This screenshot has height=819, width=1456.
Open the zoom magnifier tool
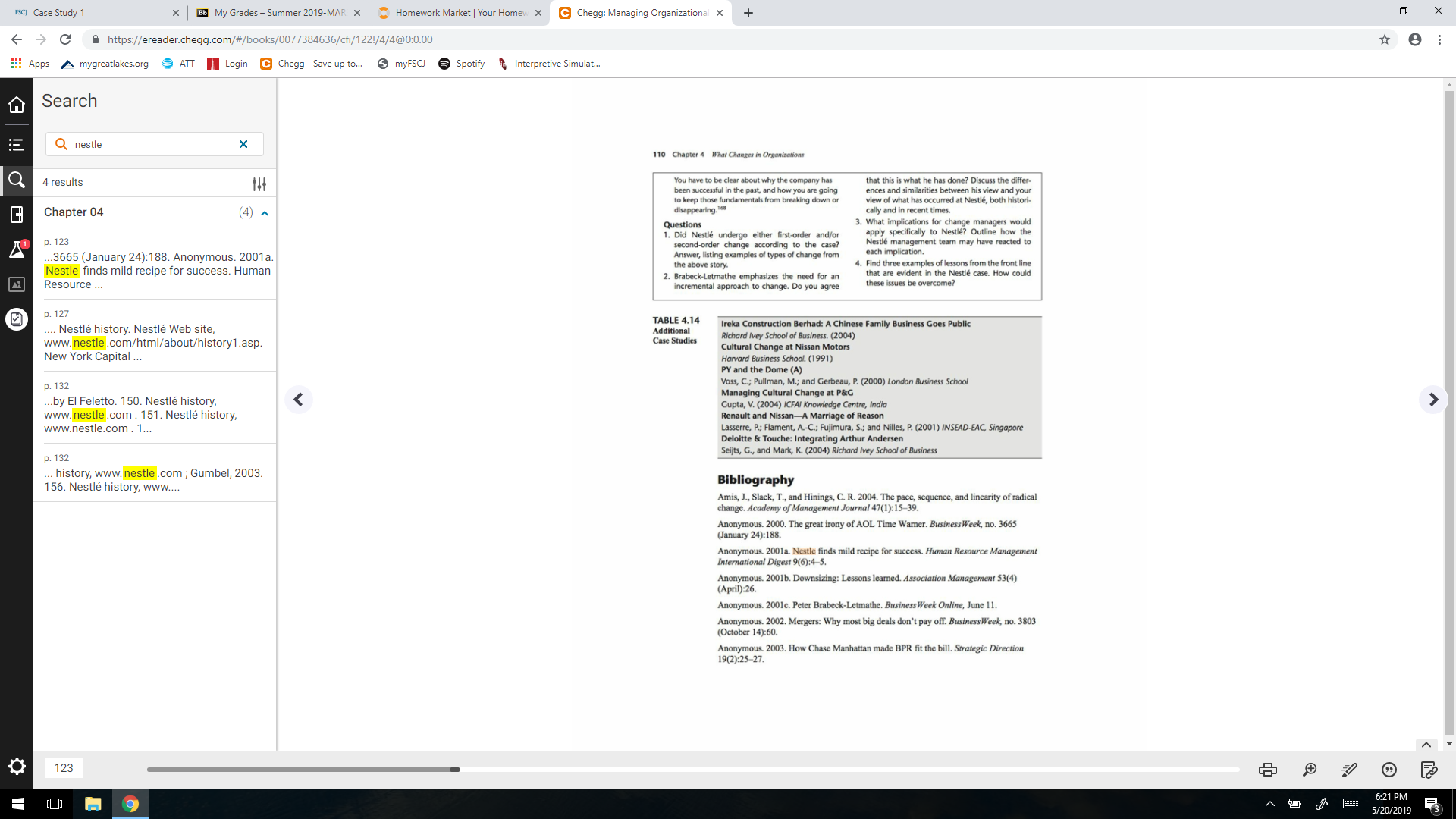(x=1310, y=770)
